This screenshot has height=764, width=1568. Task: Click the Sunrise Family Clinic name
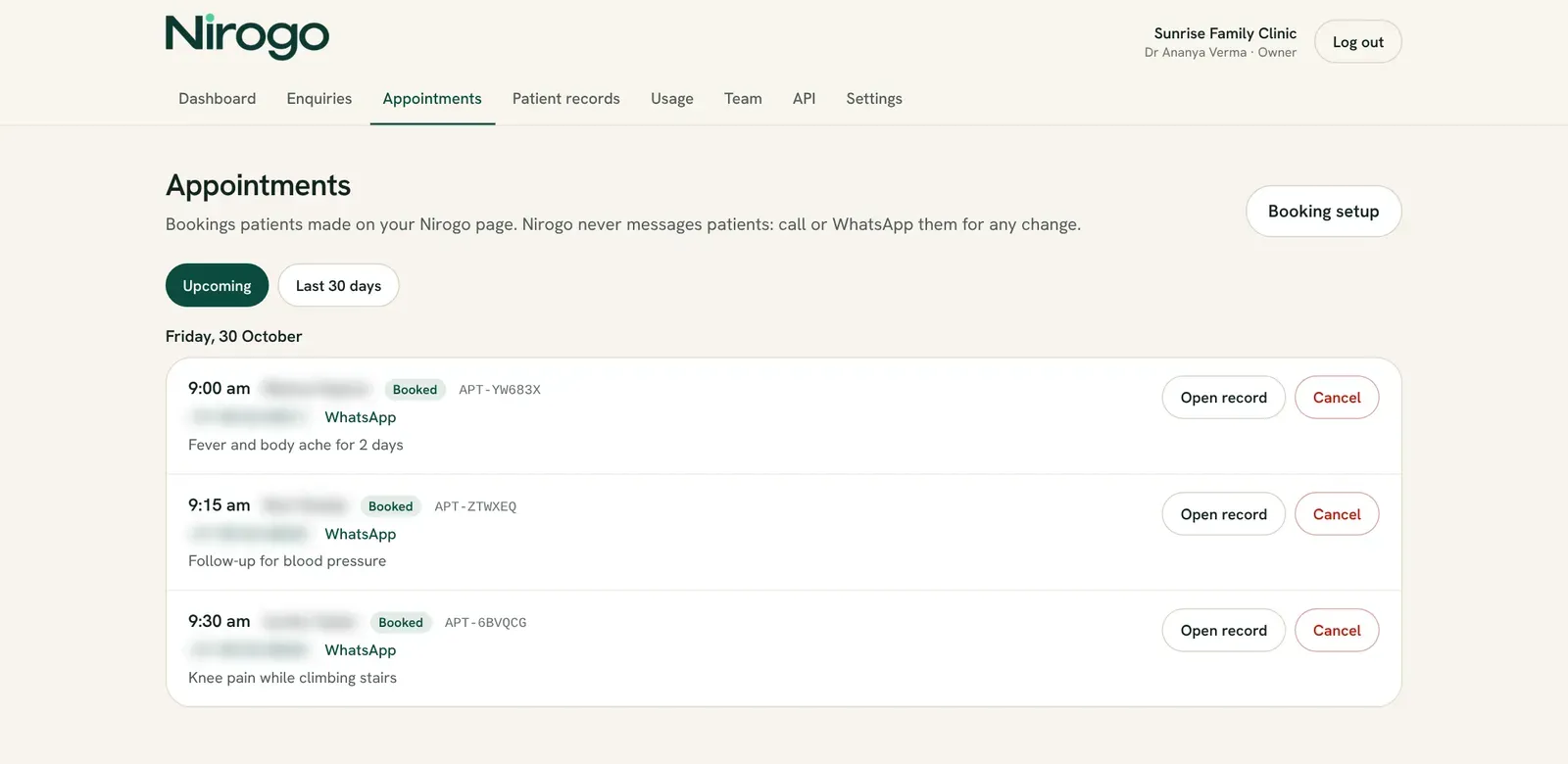[x=1225, y=33]
